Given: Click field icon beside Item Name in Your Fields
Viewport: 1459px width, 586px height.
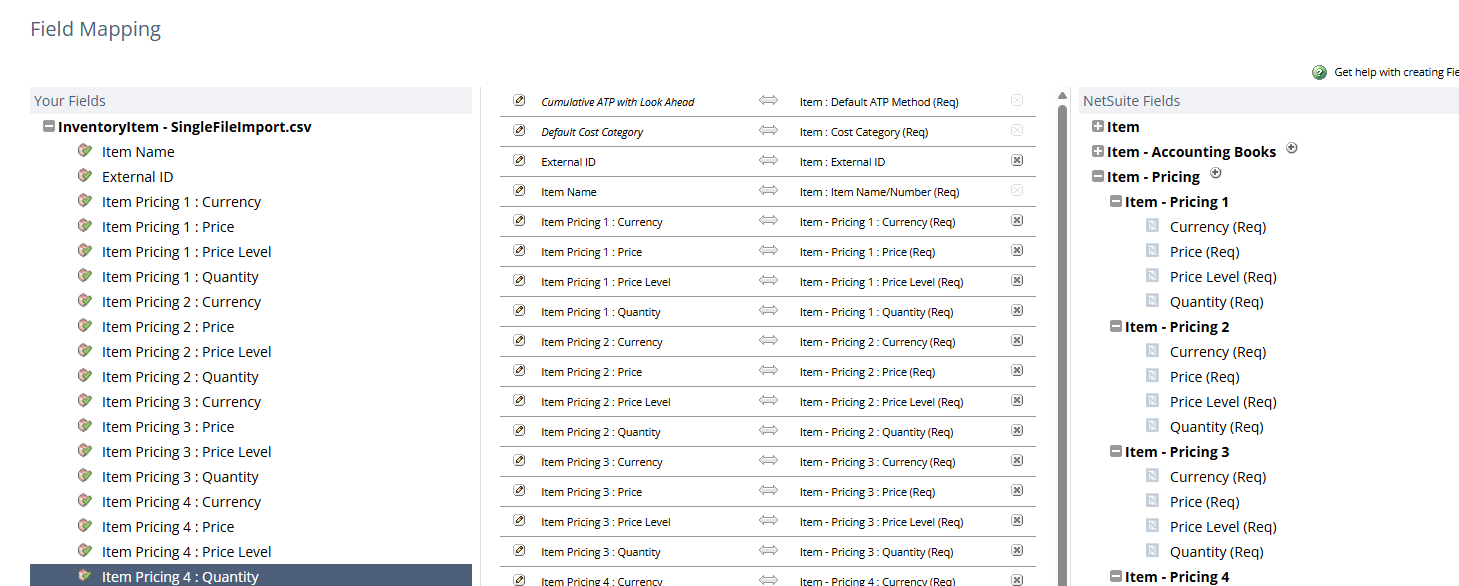Looking at the screenshot, I should click(x=85, y=151).
